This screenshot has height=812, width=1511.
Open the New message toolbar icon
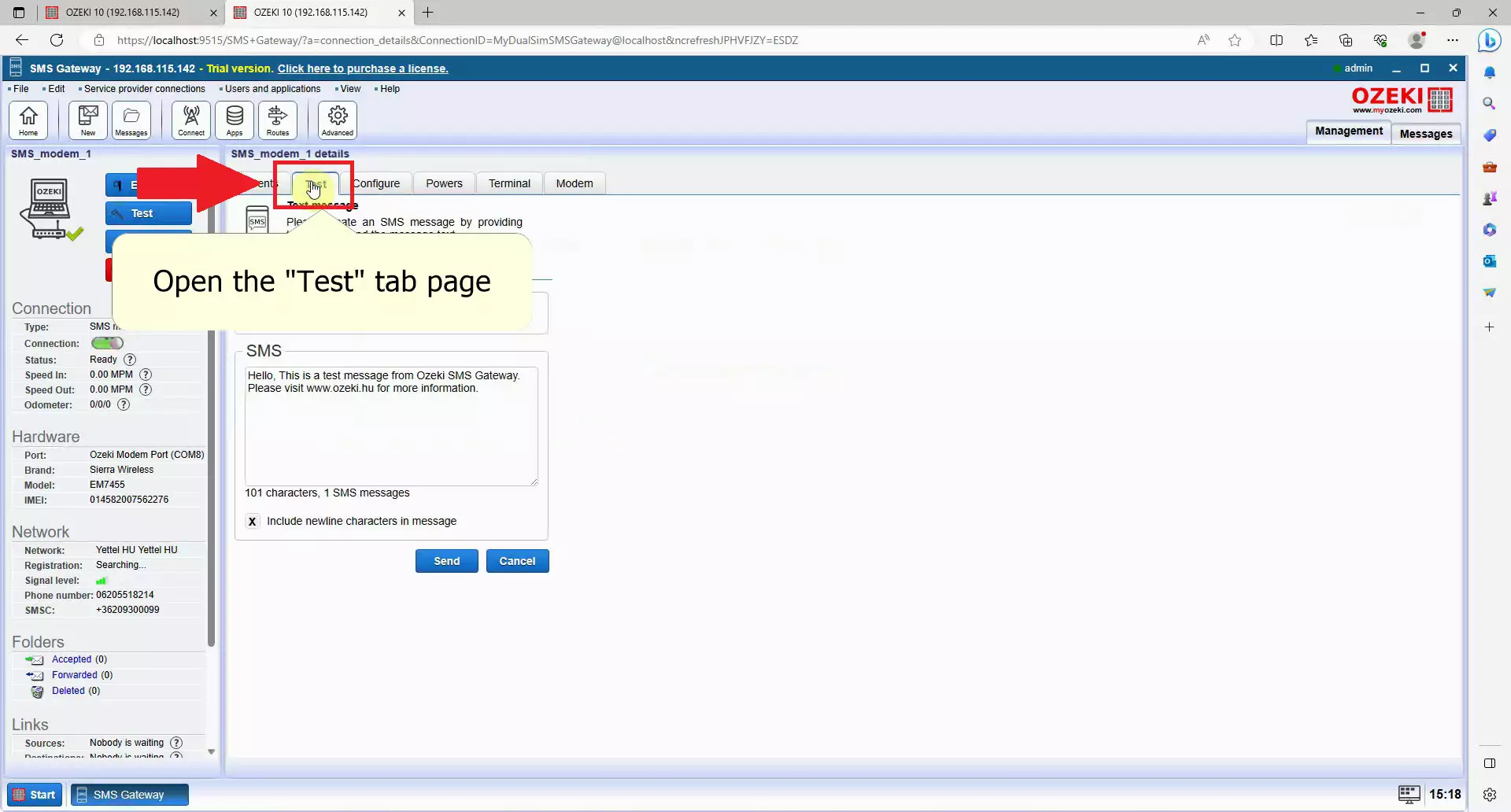pos(88,120)
